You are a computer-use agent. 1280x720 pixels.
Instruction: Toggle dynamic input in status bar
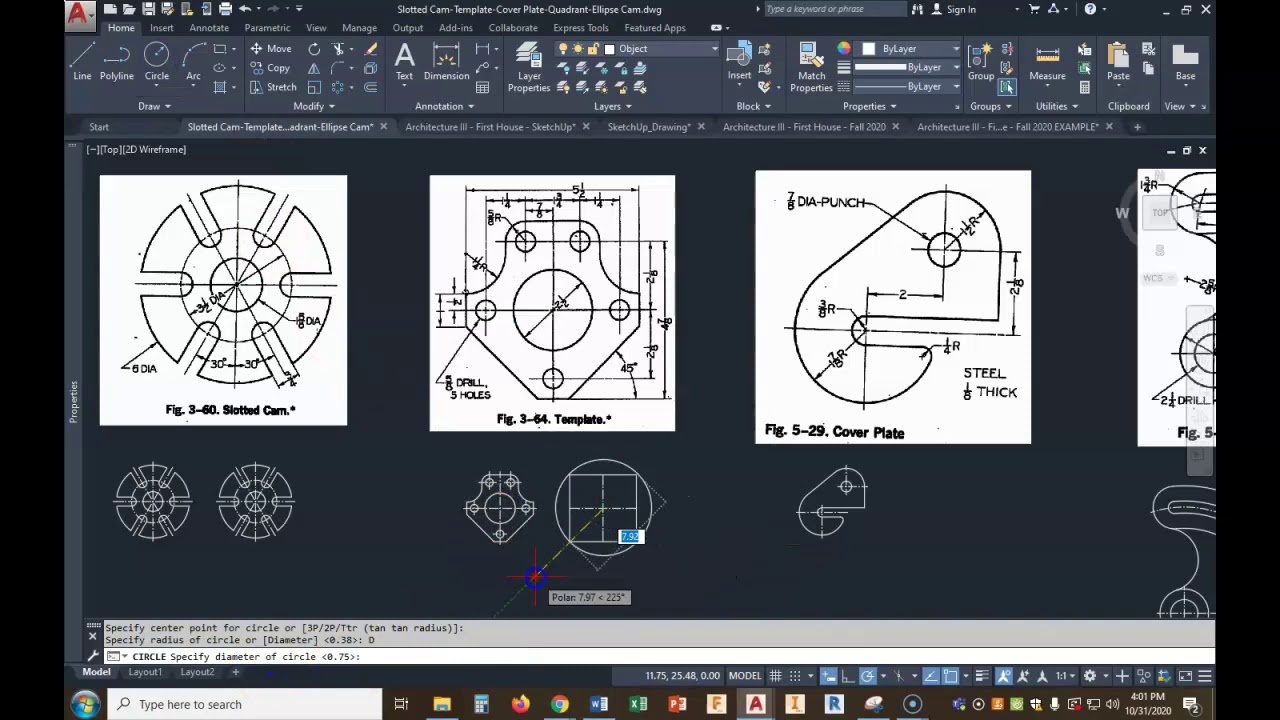click(829, 676)
